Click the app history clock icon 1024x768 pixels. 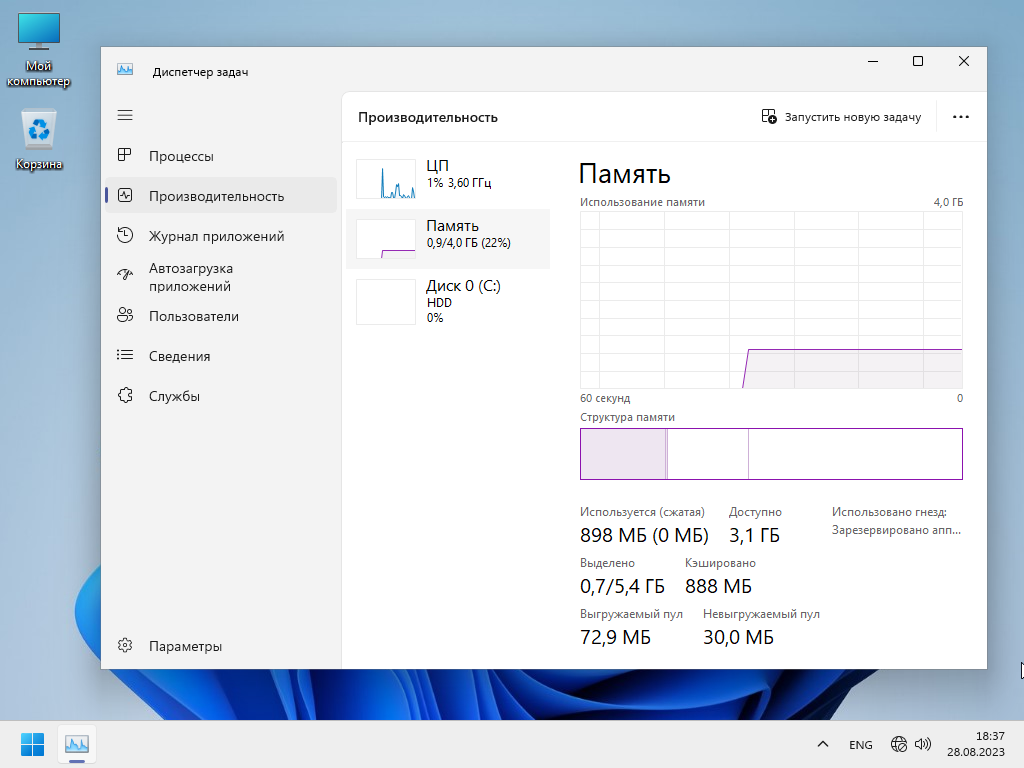coord(125,235)
